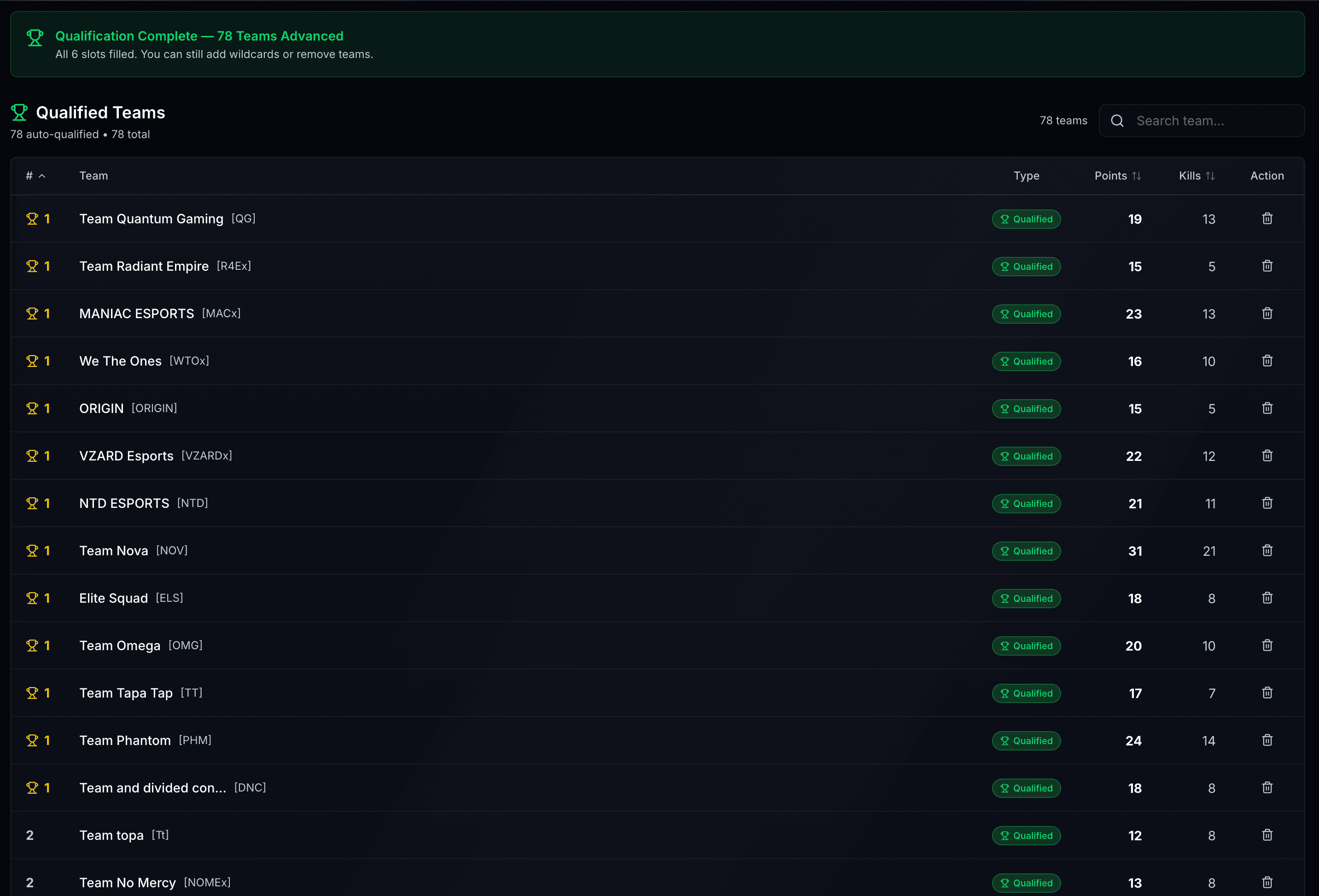Delete Team No Mercy via its trash icon
This screenshot has height=896, width=1319.
click(x=1267, y=882)
